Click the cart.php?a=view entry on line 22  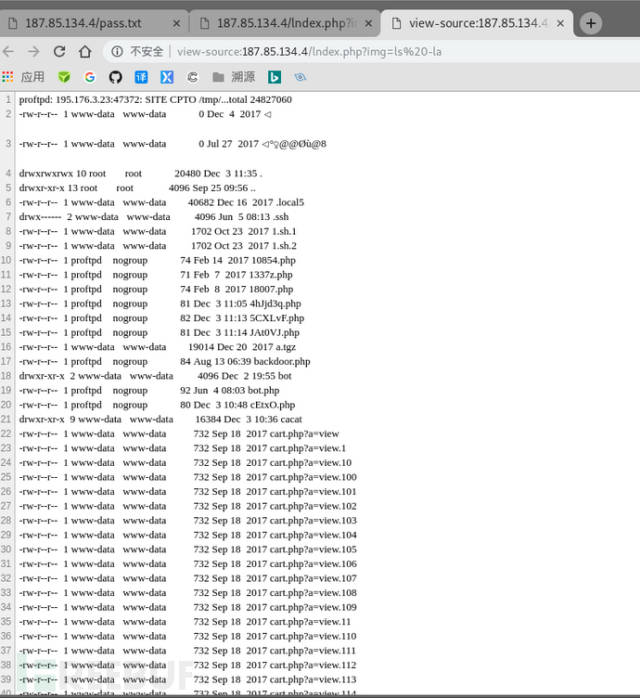point(304,434)
